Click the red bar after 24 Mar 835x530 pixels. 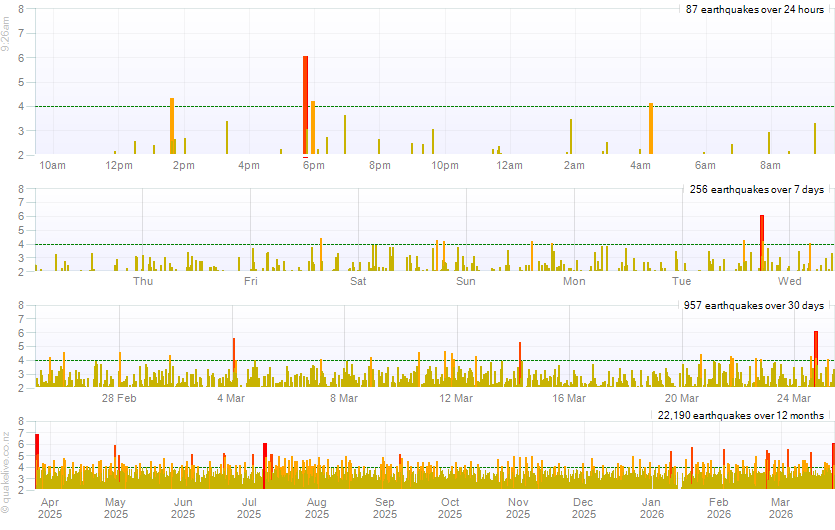coord(816,358)
